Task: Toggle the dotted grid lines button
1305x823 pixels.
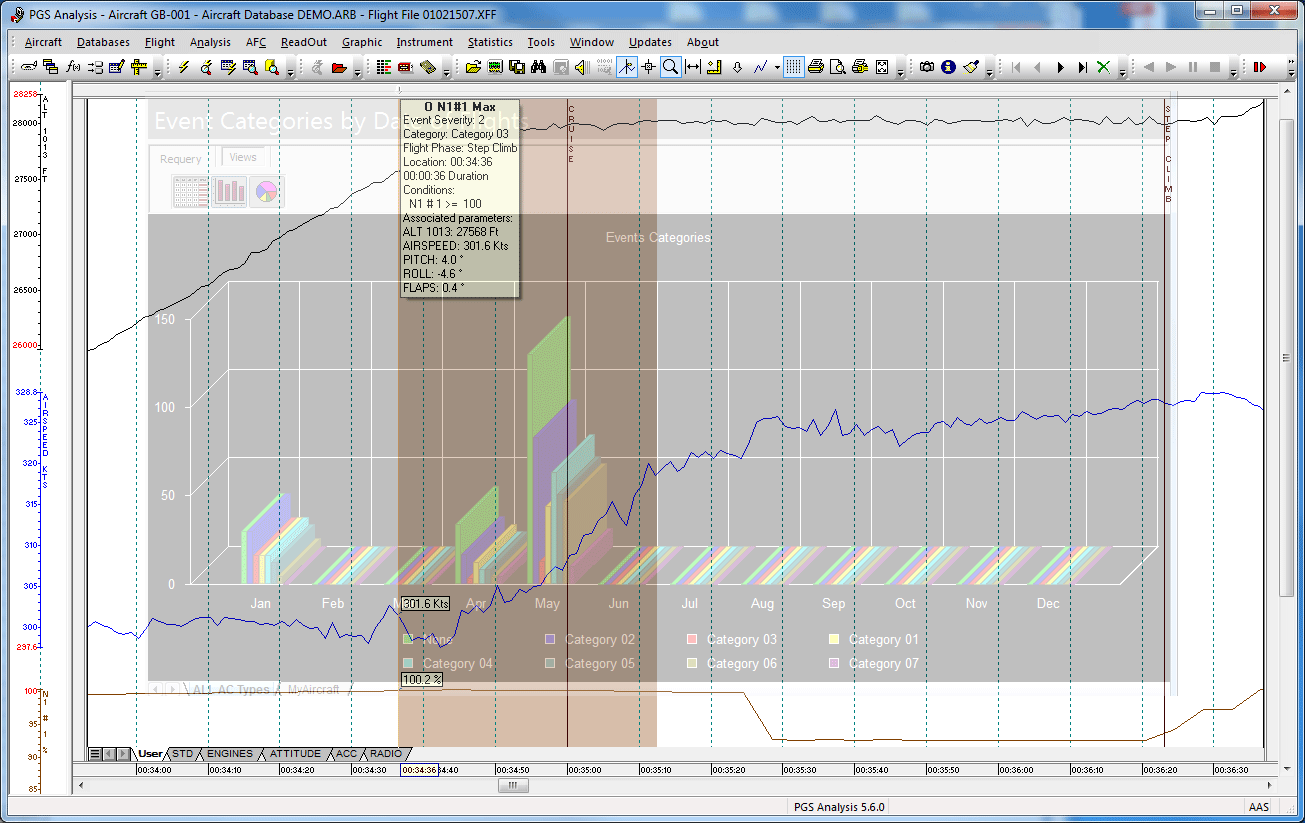Action: point(793,67)
